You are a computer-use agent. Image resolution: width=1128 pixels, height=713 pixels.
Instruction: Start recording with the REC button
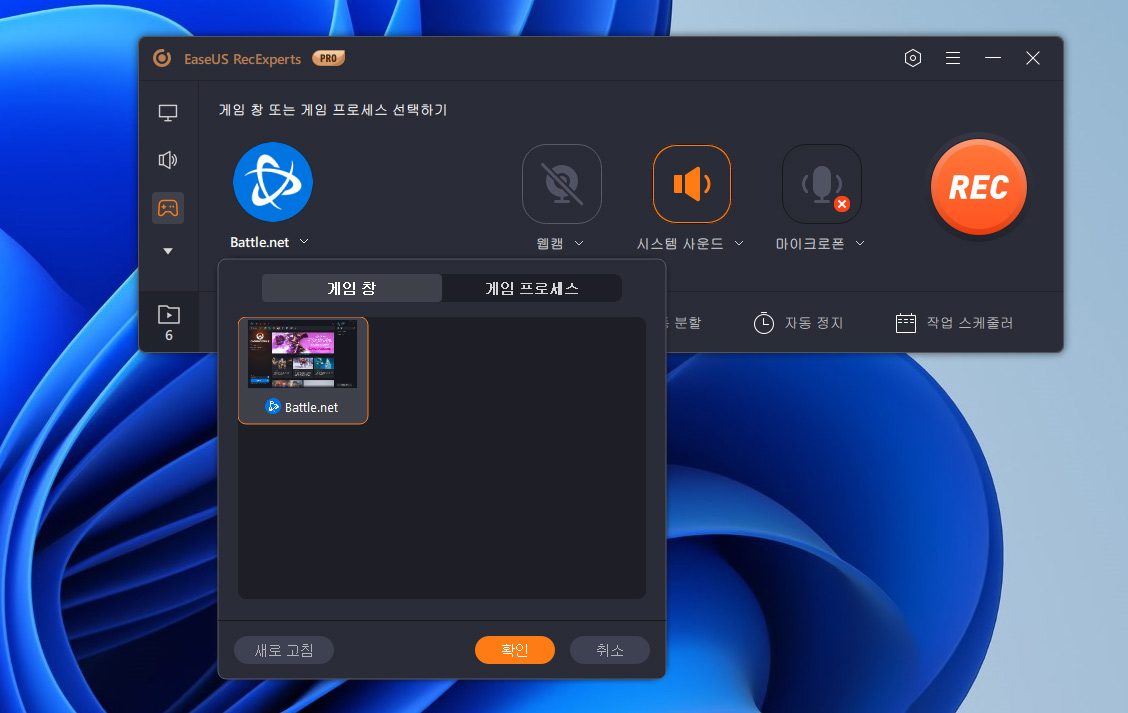coord(978,187)
